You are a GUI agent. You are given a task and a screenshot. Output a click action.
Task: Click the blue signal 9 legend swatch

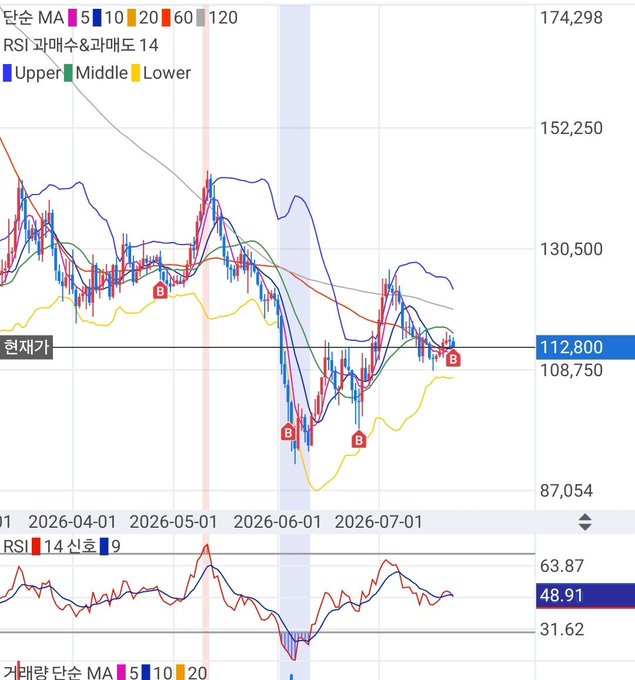tap(104, 546)
